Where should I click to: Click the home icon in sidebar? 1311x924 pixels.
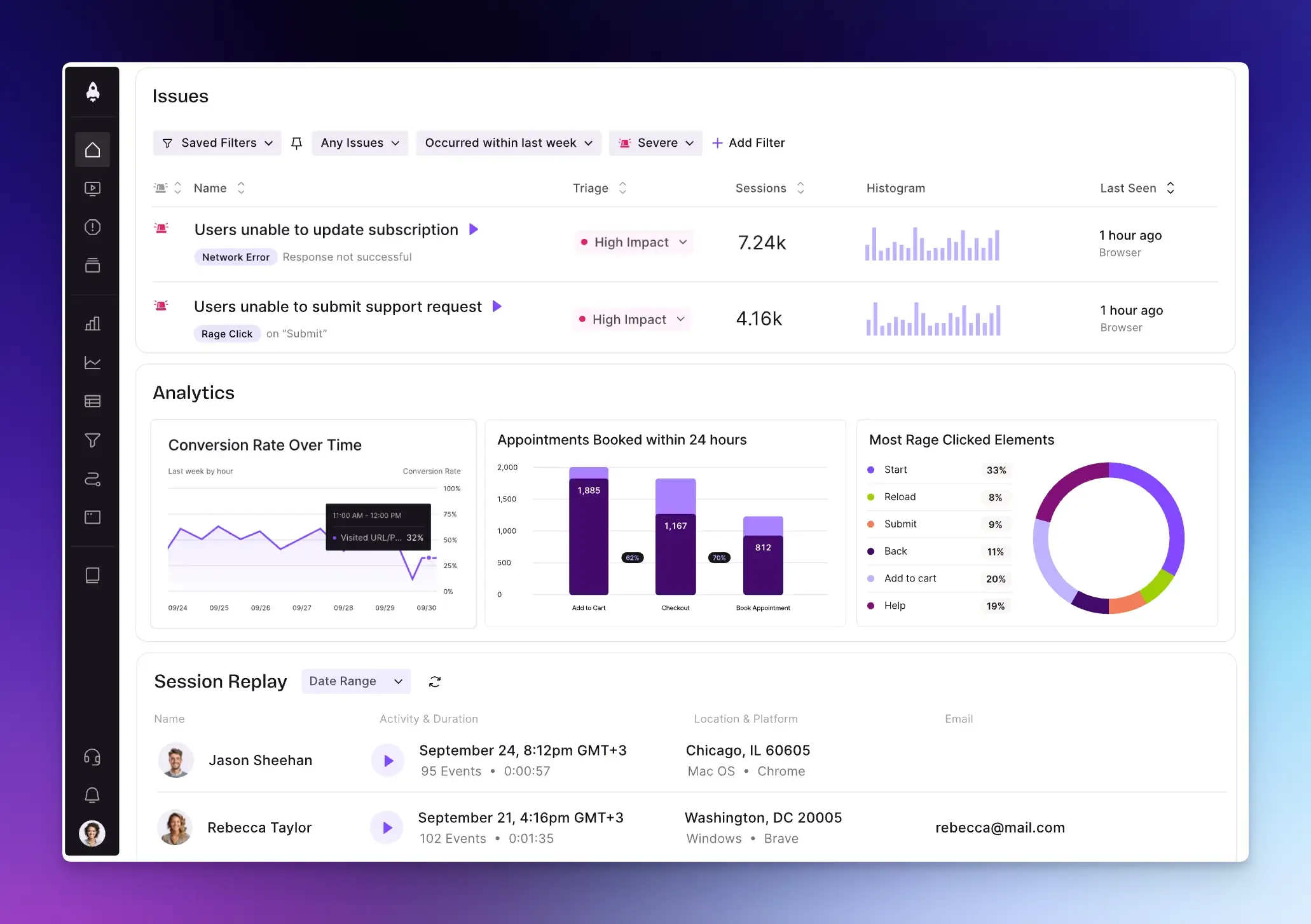tap(92, 150)
